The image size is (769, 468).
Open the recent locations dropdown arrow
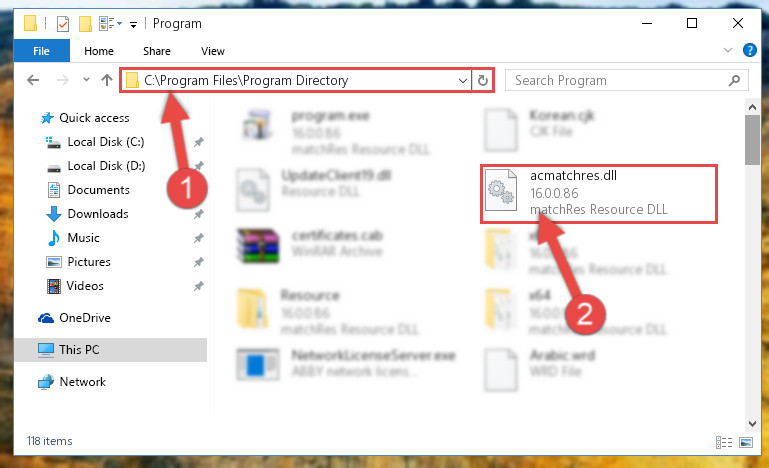pos(86,79)
